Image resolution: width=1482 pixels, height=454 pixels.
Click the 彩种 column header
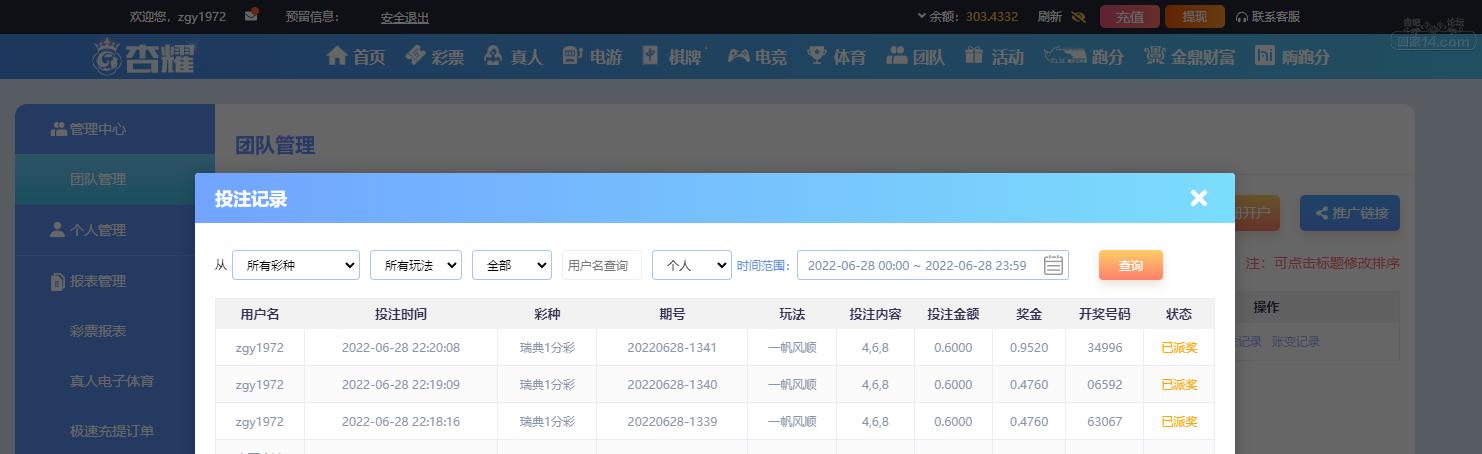tap(547, 314)
